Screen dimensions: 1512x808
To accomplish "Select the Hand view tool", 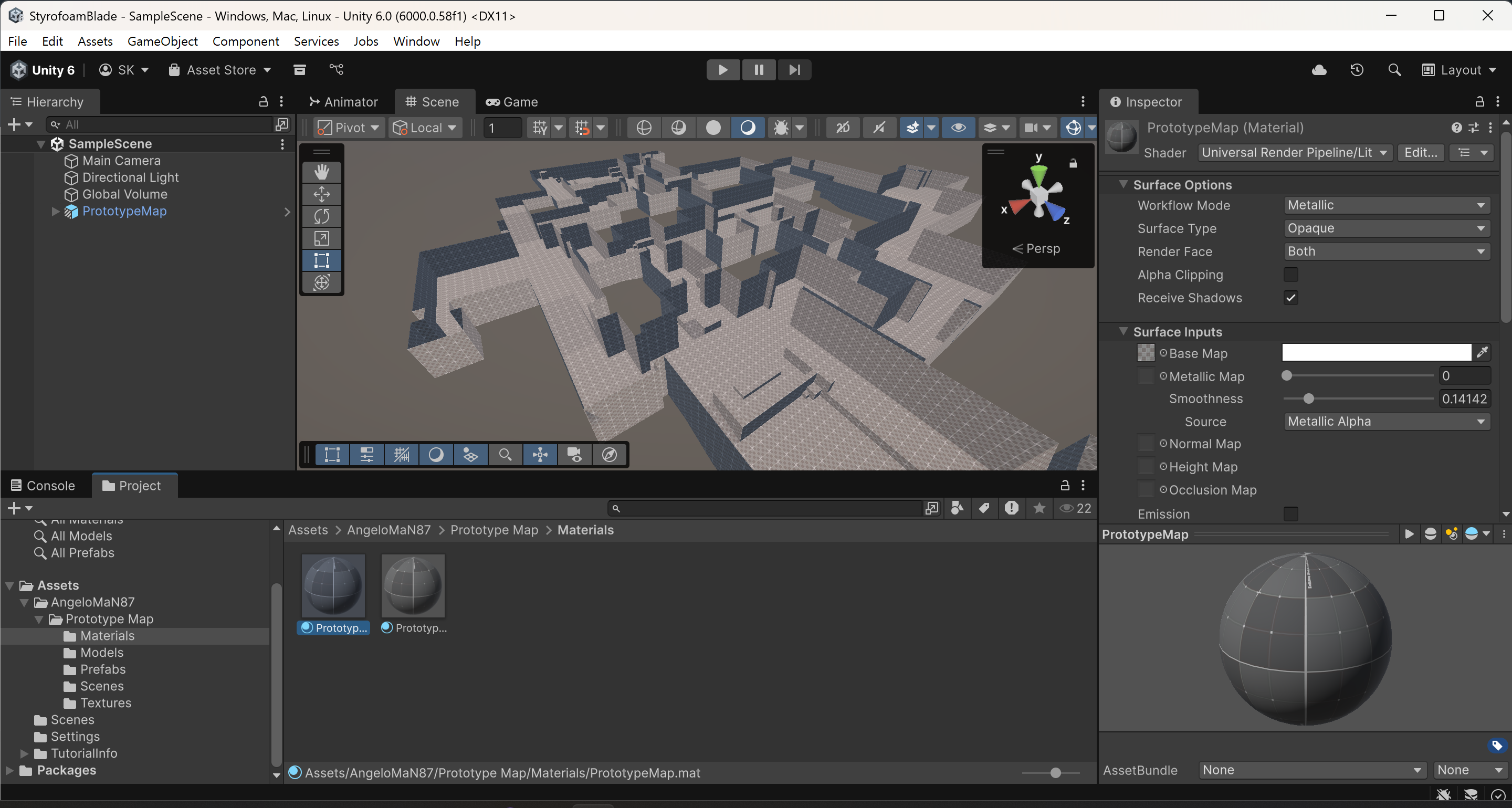I will coord(321,172).
